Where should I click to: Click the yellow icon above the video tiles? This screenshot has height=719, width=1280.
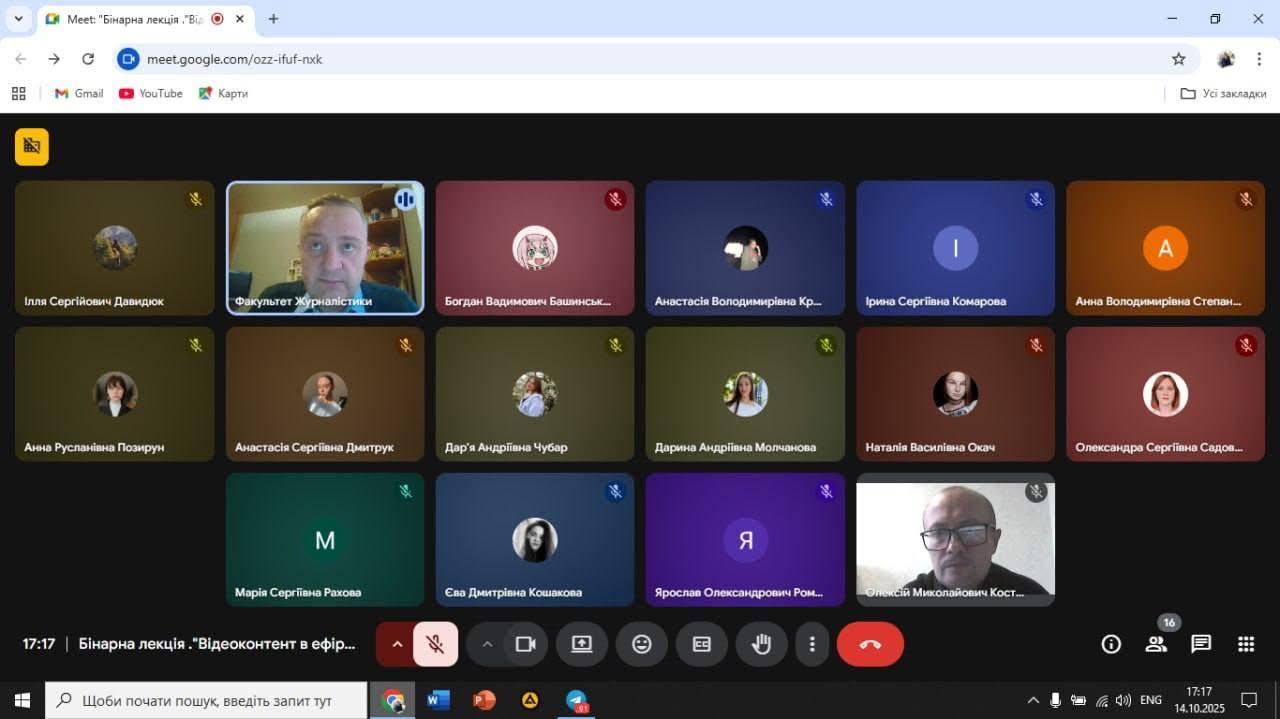click(32, 147)
